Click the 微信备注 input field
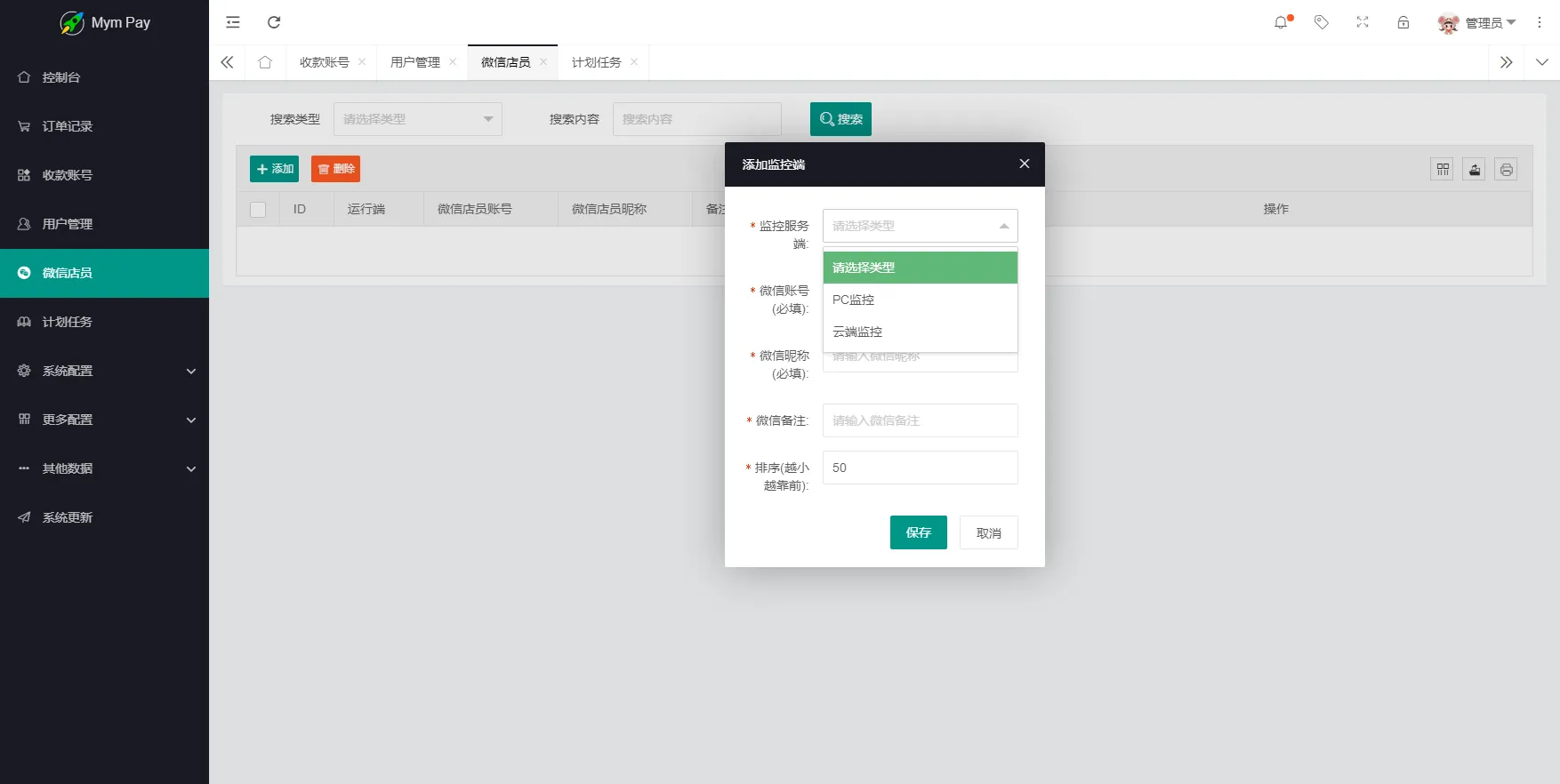 (920, 420)
